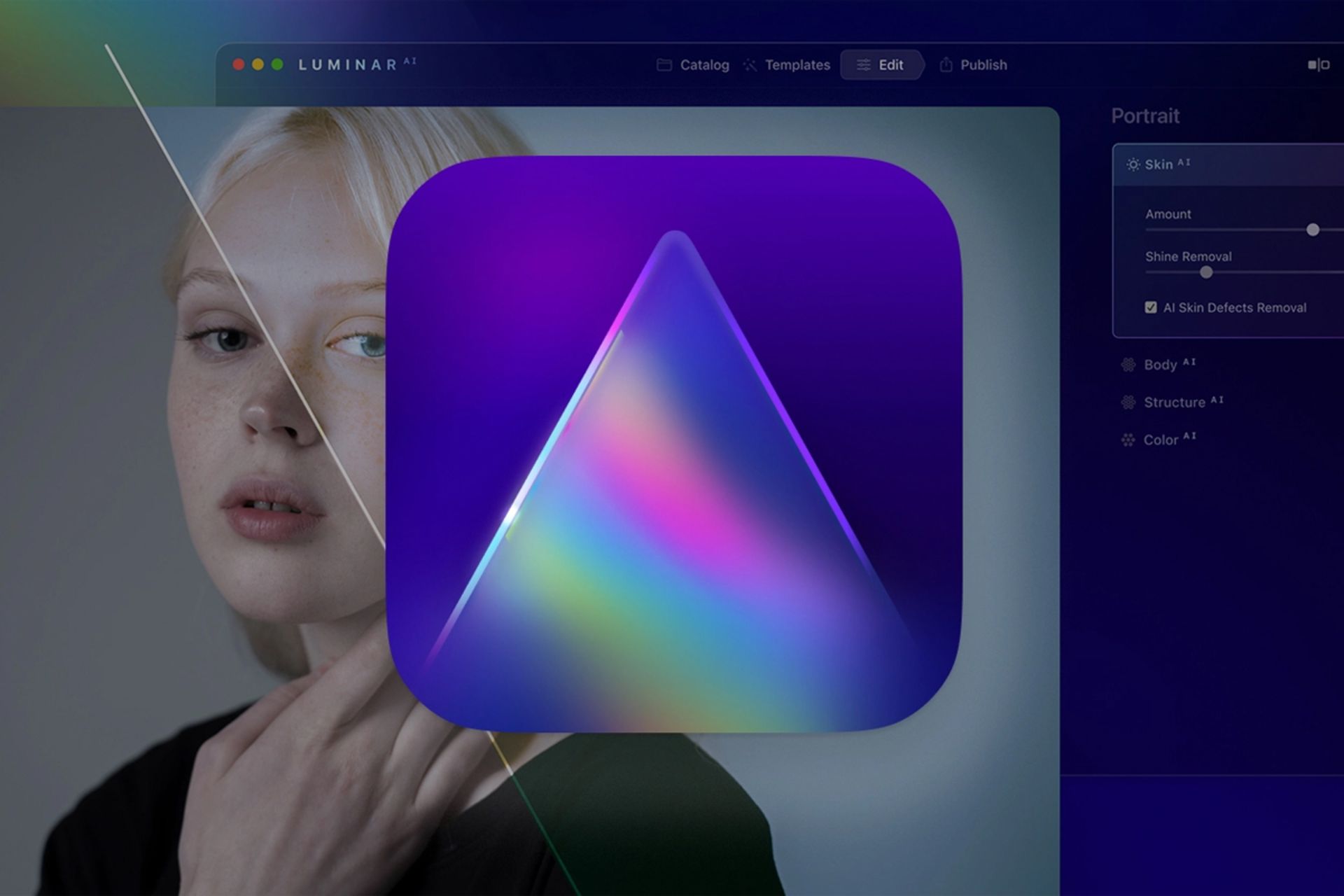The height and width of the screenshot is (896, 1344).
Task: Click the Portrait category heading
Action: (x=1145, y=116)
